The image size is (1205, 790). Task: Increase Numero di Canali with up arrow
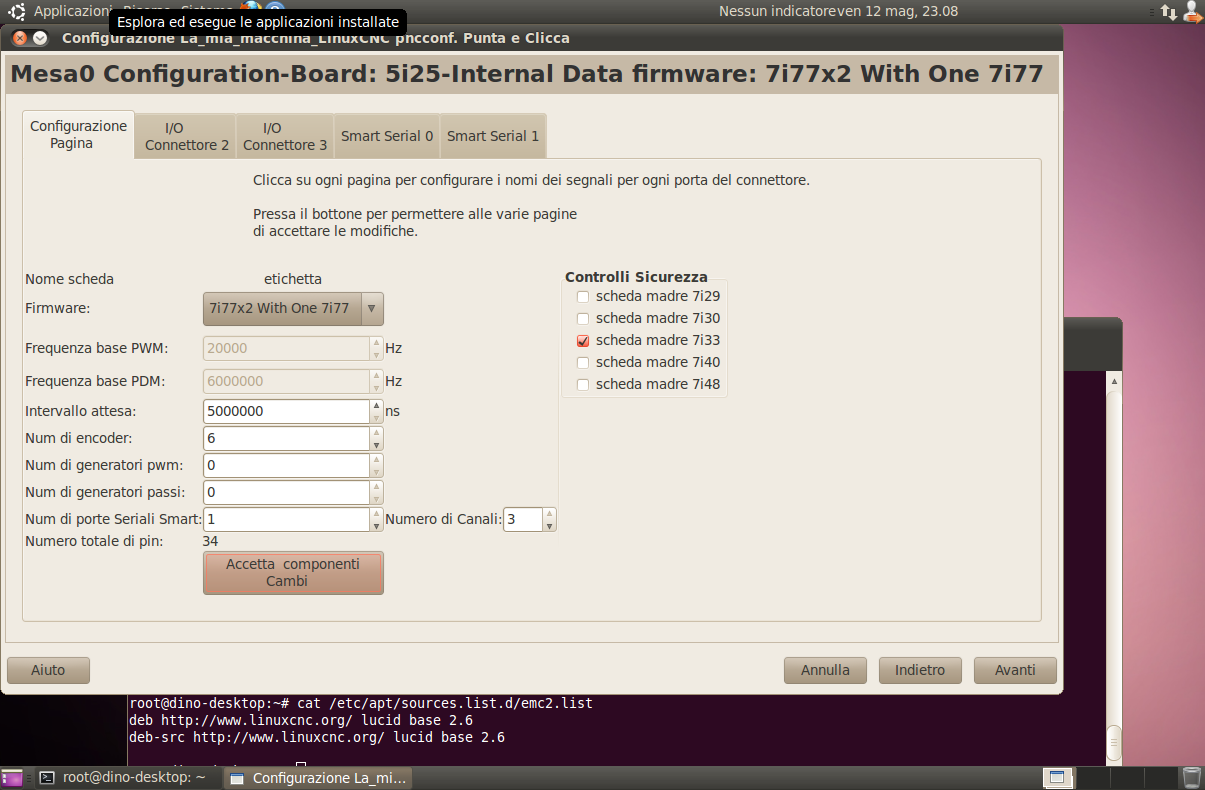point(549,513)
